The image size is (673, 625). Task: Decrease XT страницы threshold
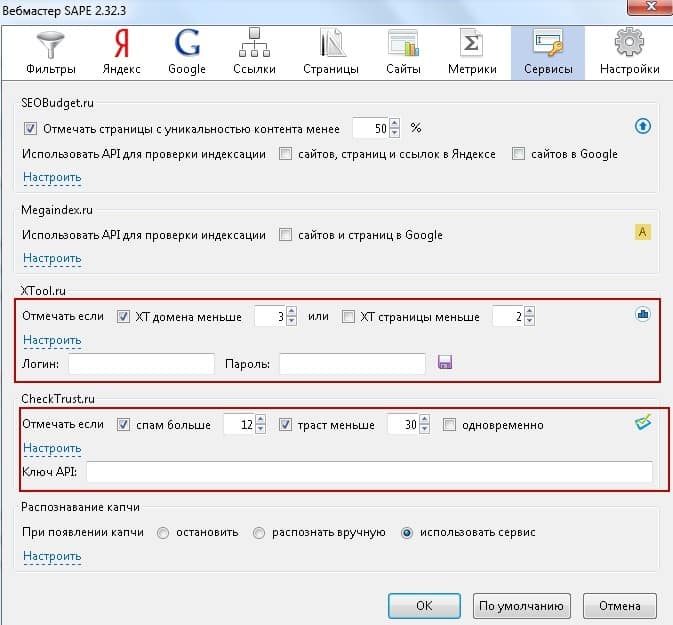[x=529, y=321]
